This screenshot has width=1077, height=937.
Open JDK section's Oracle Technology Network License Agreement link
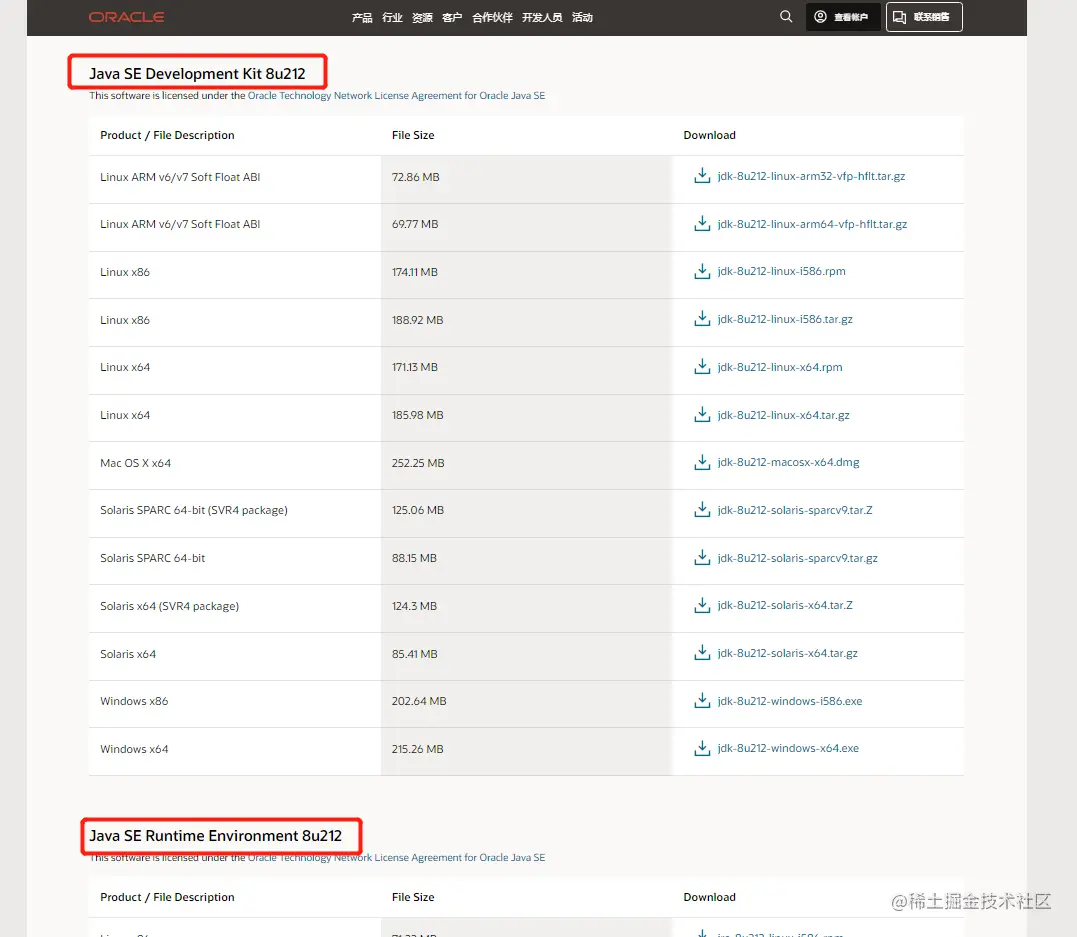396,95
